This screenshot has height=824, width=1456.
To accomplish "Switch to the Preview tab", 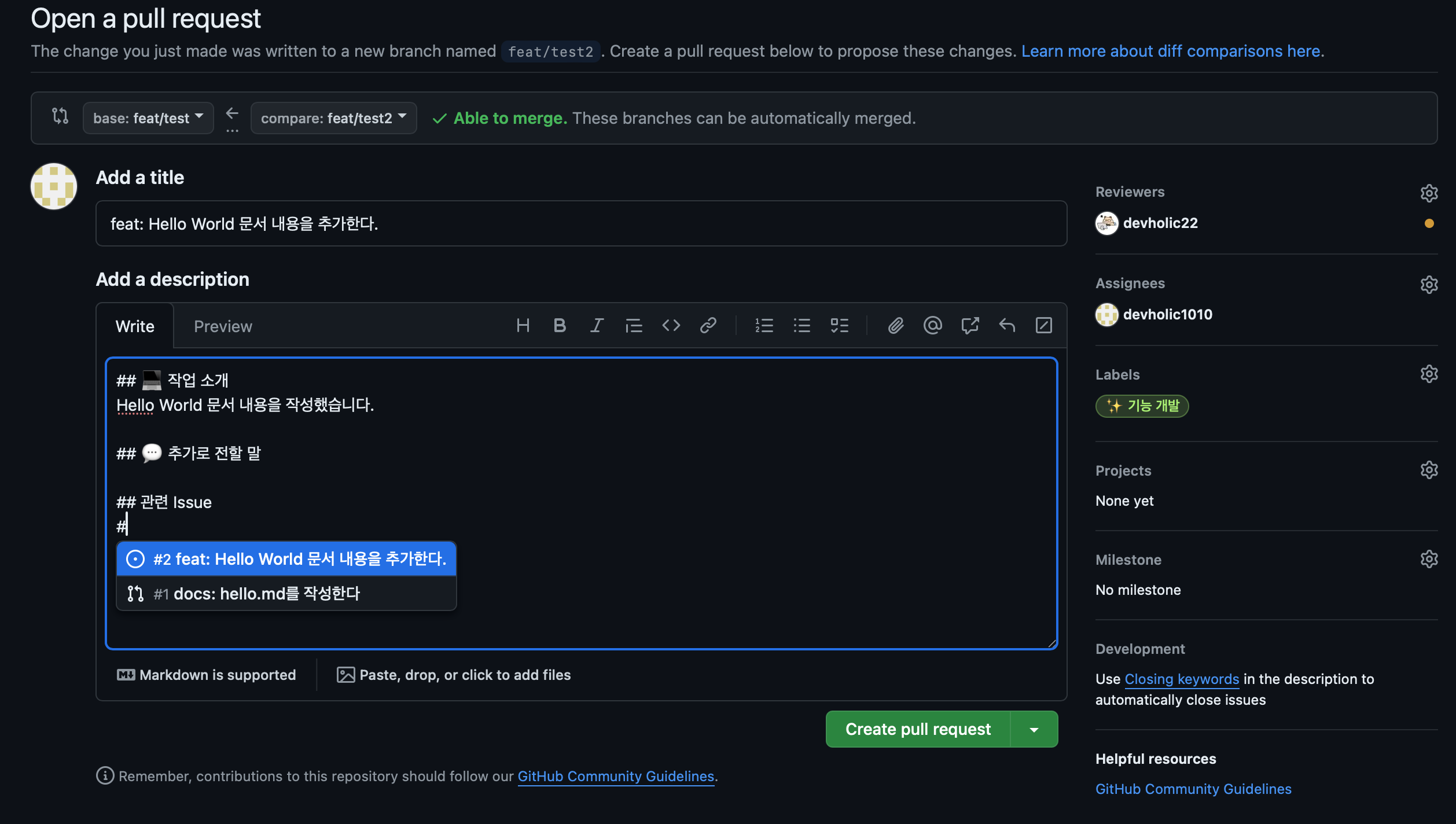I will pos(223,326).
